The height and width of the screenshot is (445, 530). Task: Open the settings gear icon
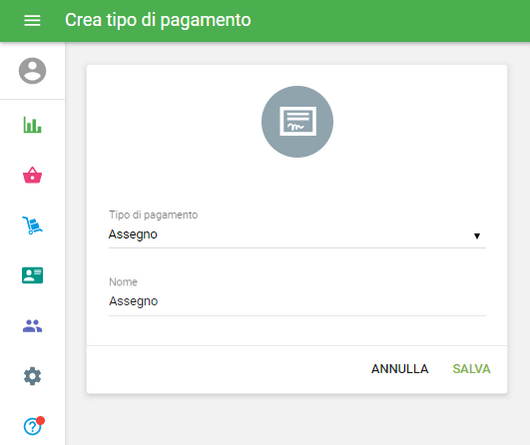pos(32,376)
